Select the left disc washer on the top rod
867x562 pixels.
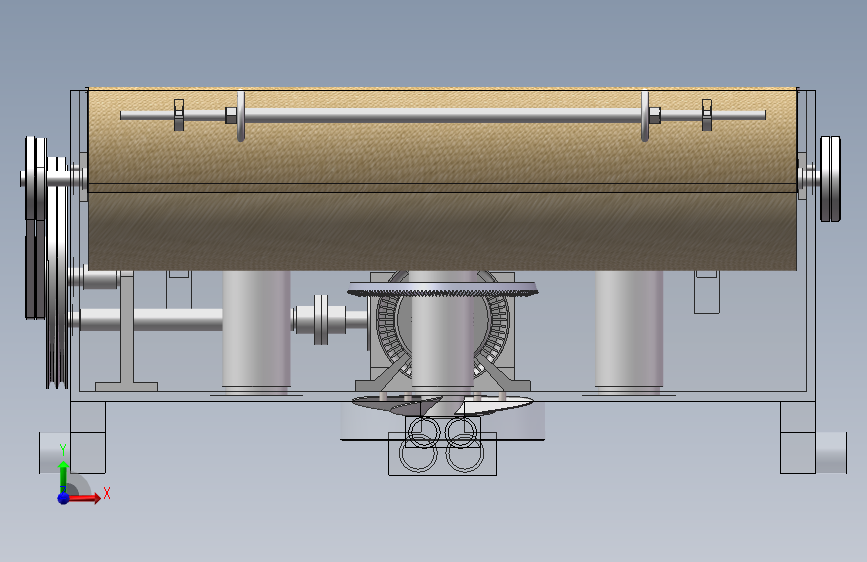241,116
